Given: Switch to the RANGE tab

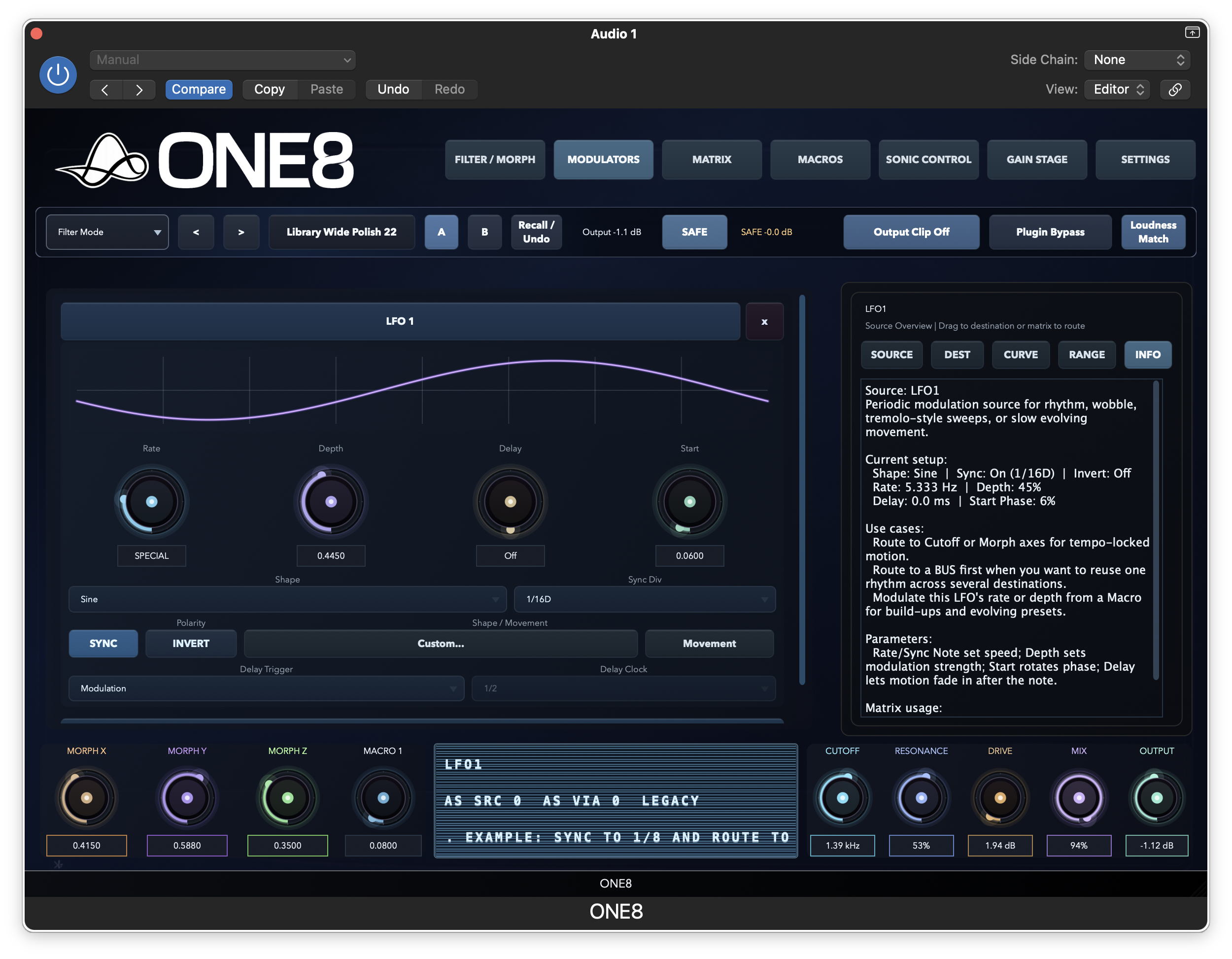Looking at the screenshot, I should pyautogui.click(x=1087, y=355).
